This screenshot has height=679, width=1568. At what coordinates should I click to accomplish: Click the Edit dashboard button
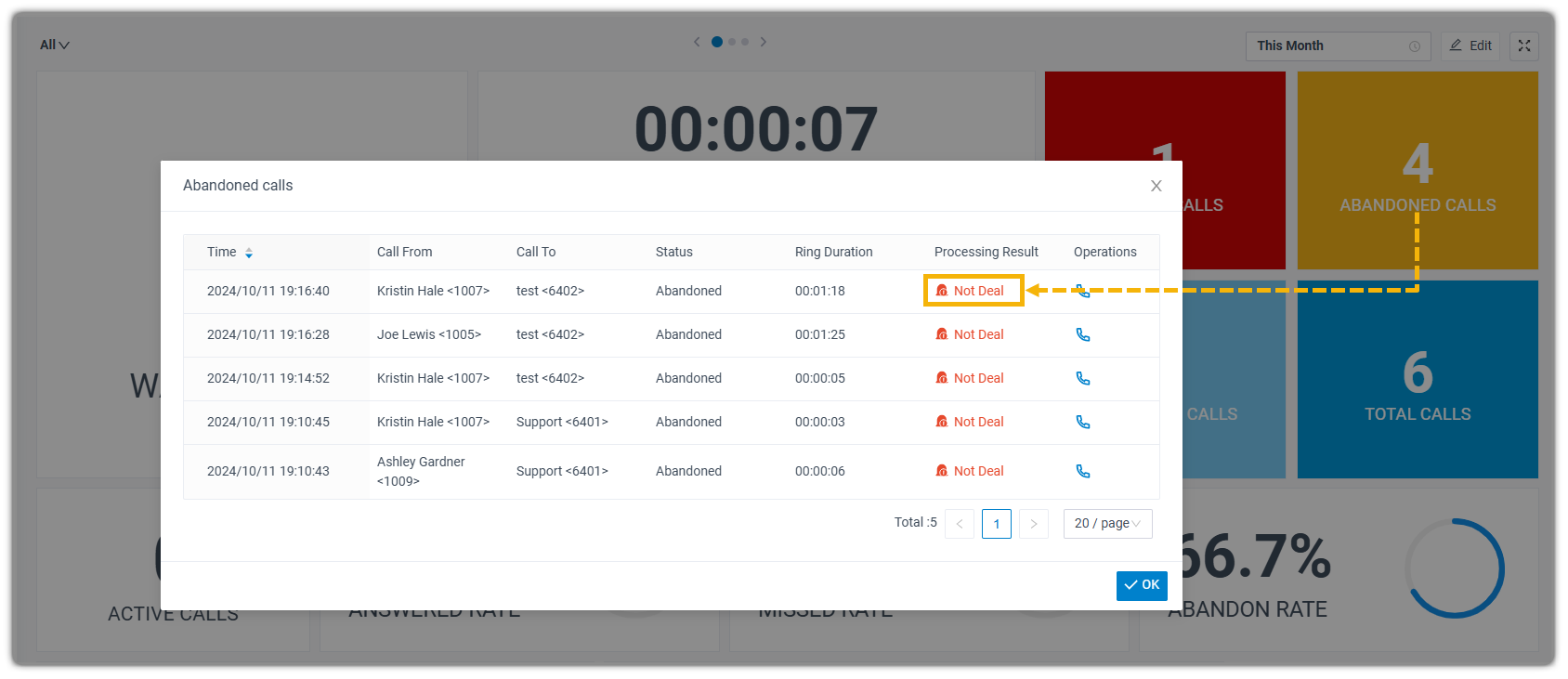pos(1470,46)
